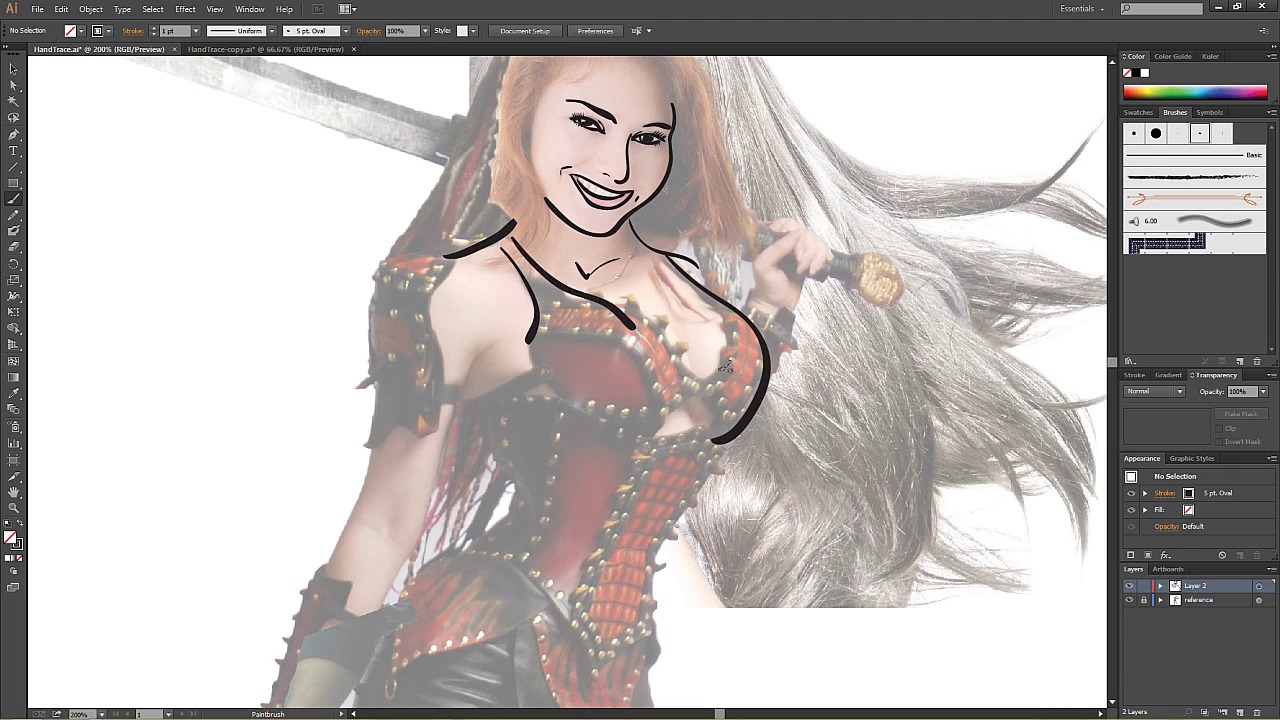Switch to the HandTrace-copy.ai document tab

(x=265, y=49)
